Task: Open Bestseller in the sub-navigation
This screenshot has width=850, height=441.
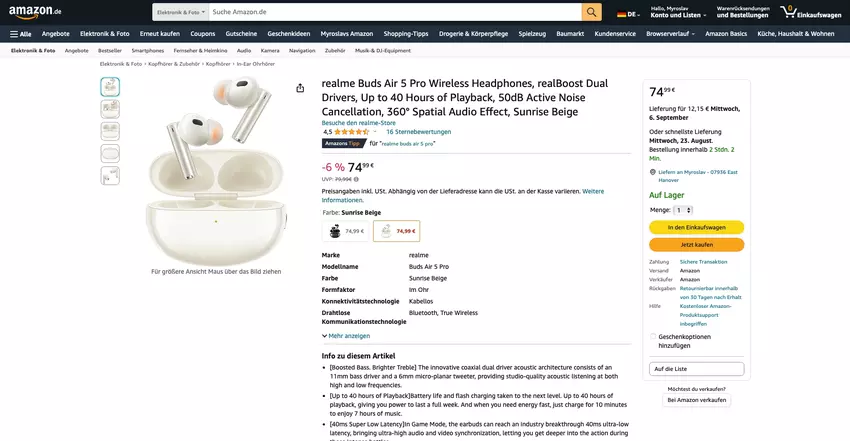Action: click(x=110, y=50)
